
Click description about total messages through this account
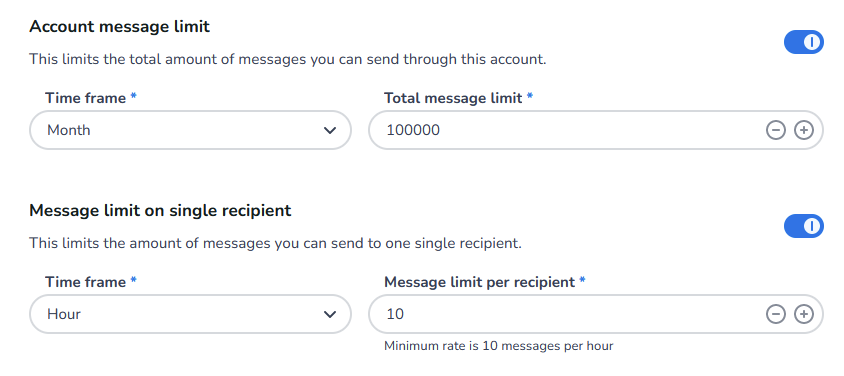tap(287, 59)
